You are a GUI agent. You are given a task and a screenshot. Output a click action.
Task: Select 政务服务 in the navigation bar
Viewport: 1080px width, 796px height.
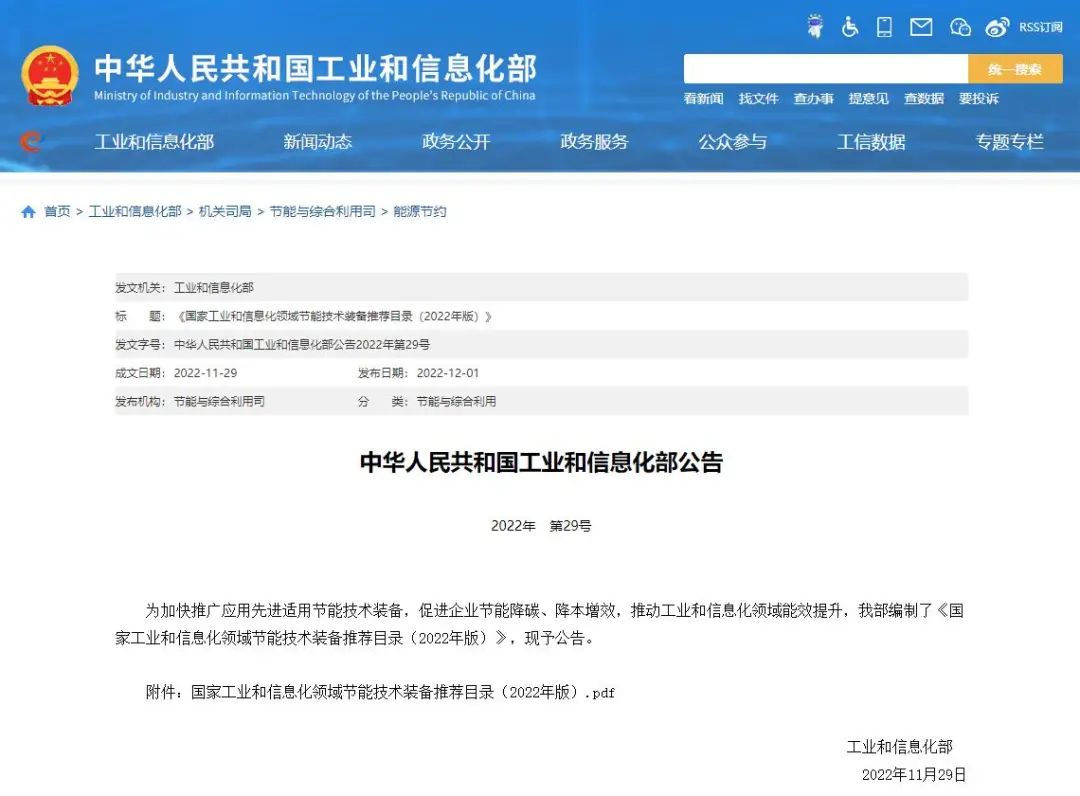pyautogui.click(x=593, y=141)
